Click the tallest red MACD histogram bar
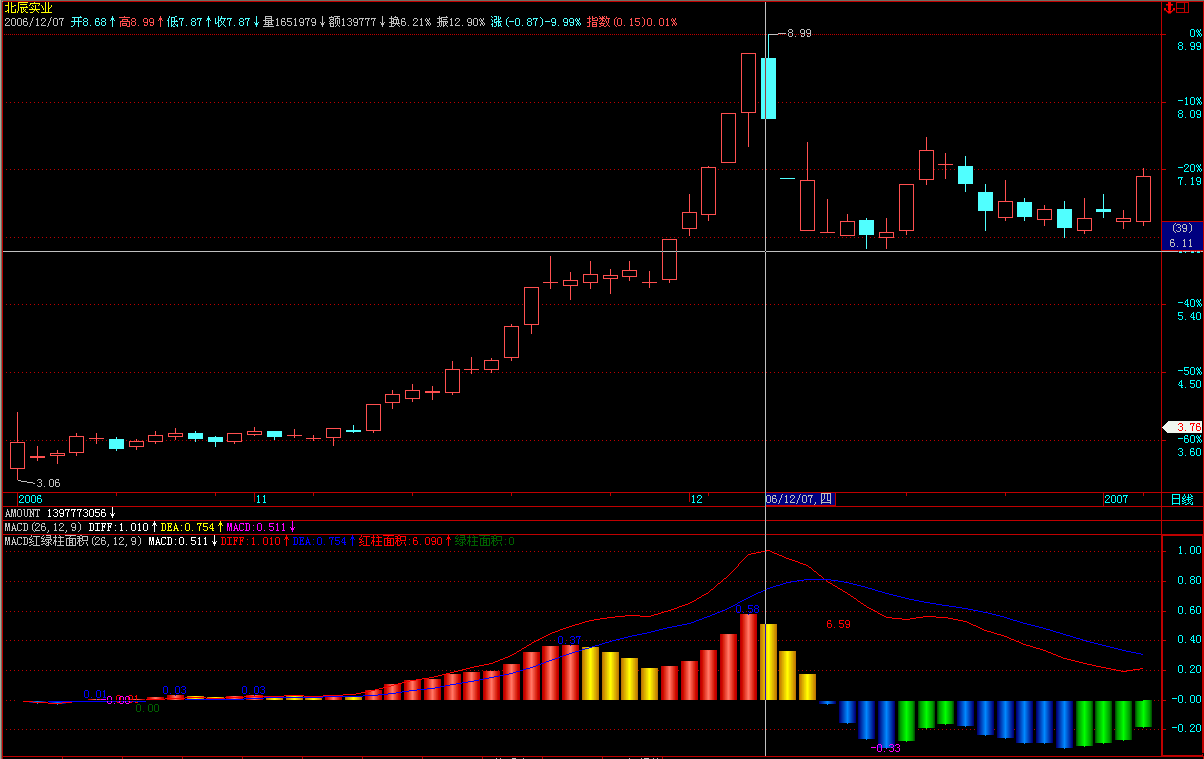This screenshot has height=759, width=1204. [748, 656]
